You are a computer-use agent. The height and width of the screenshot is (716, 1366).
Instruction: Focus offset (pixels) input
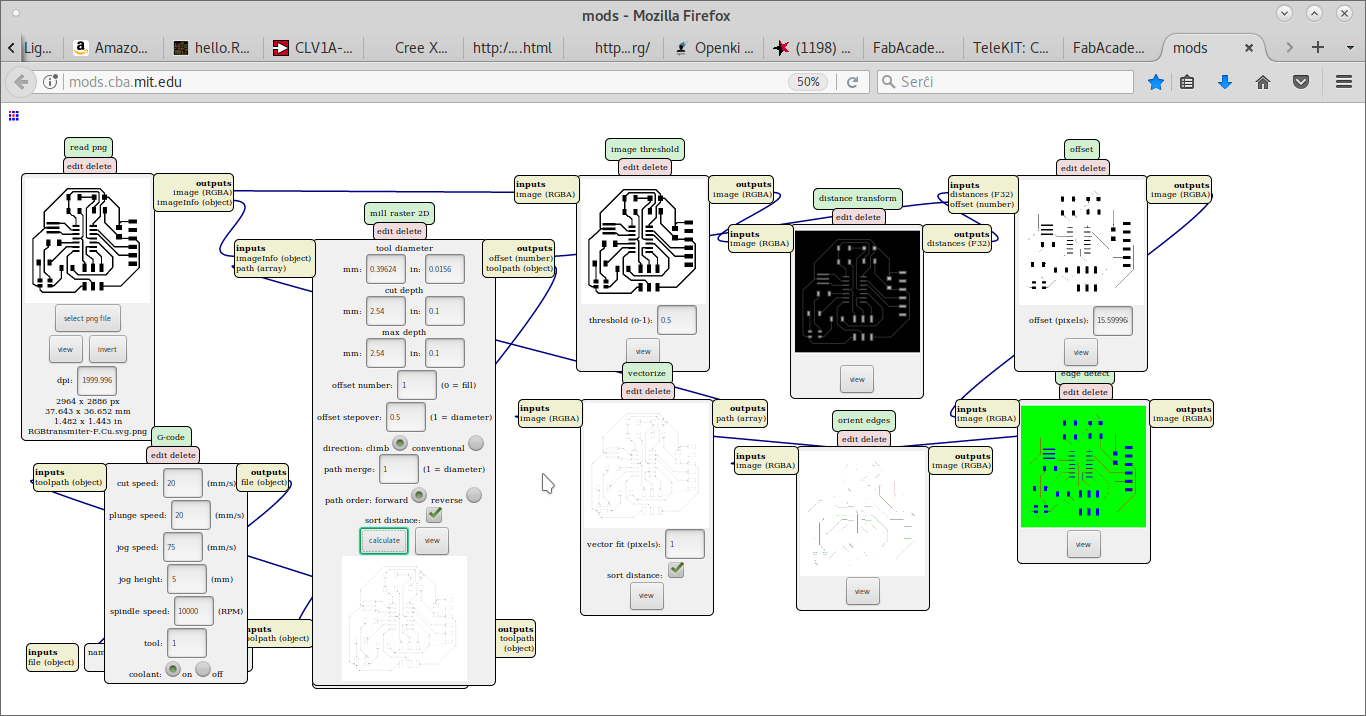coord(1113,320)
